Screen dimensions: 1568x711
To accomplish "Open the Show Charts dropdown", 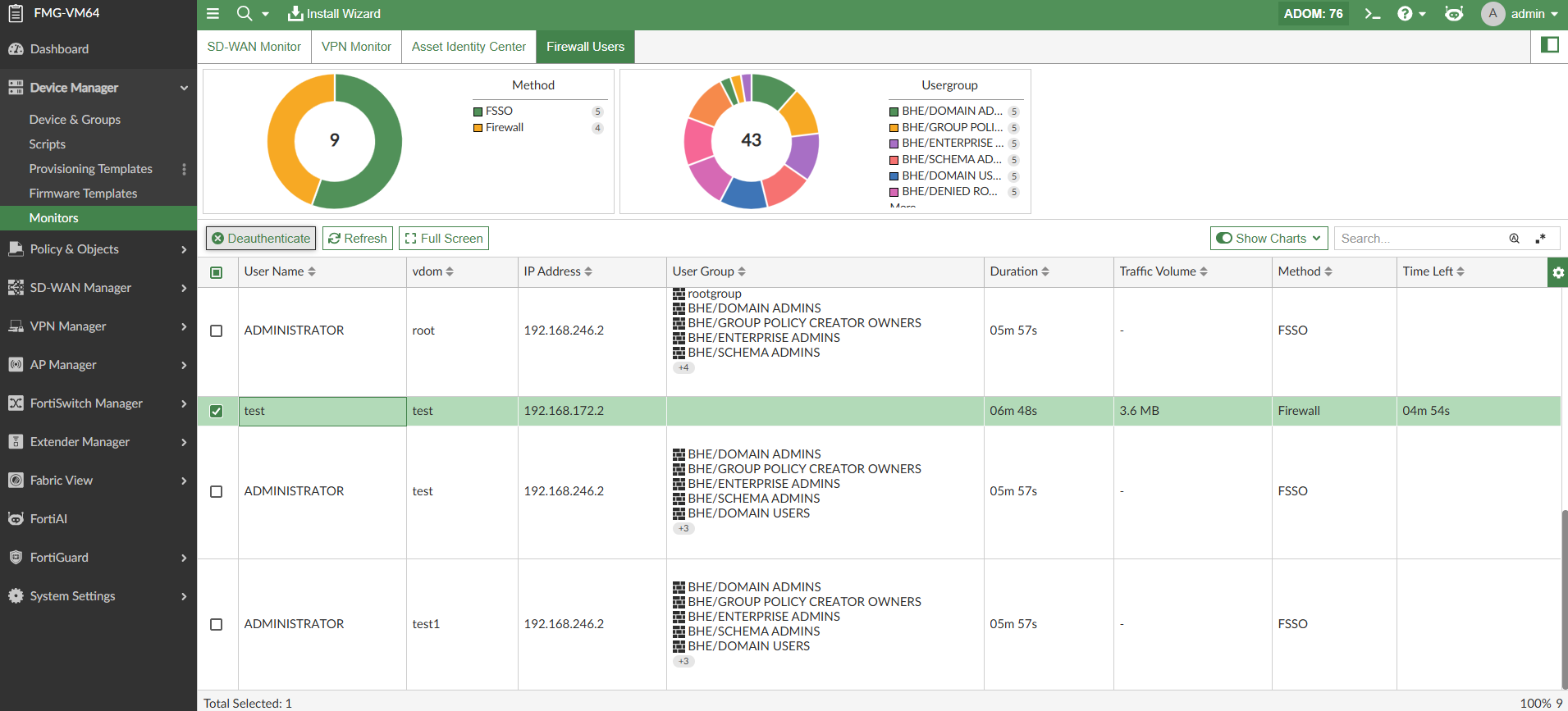I will (x=1269, y=239).
